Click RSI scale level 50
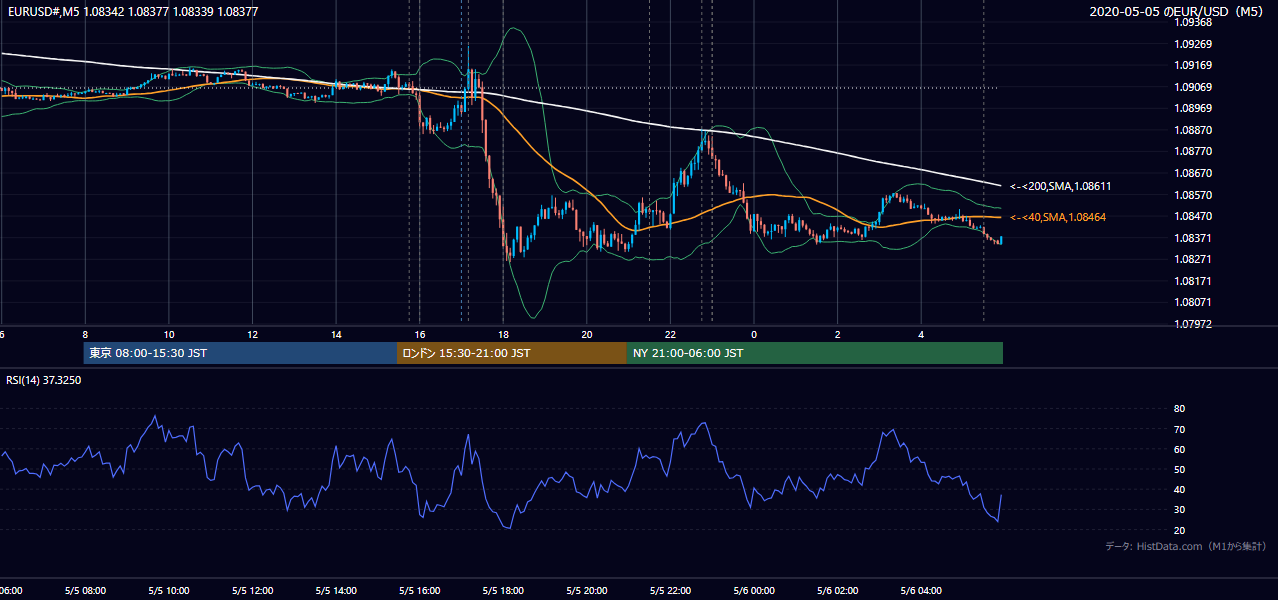The width and height of the screenshot is (1278, 600). [1179, 469]
